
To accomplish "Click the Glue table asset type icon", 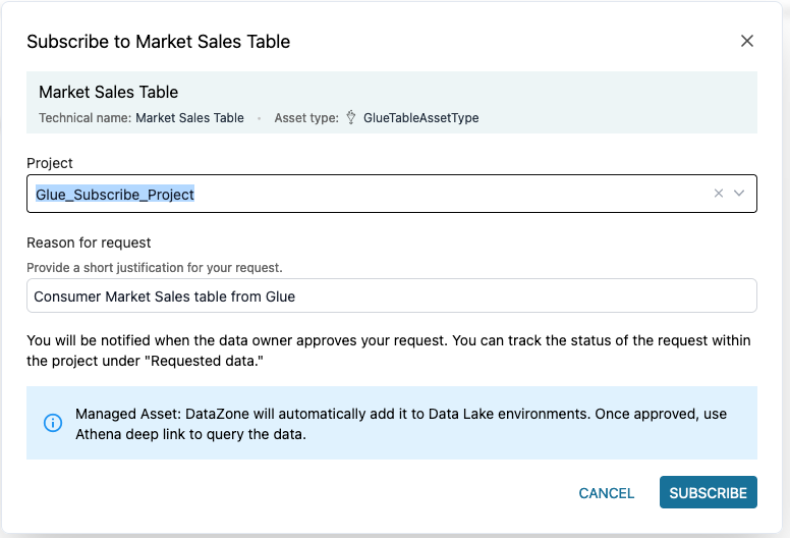I will coord(351,118).
